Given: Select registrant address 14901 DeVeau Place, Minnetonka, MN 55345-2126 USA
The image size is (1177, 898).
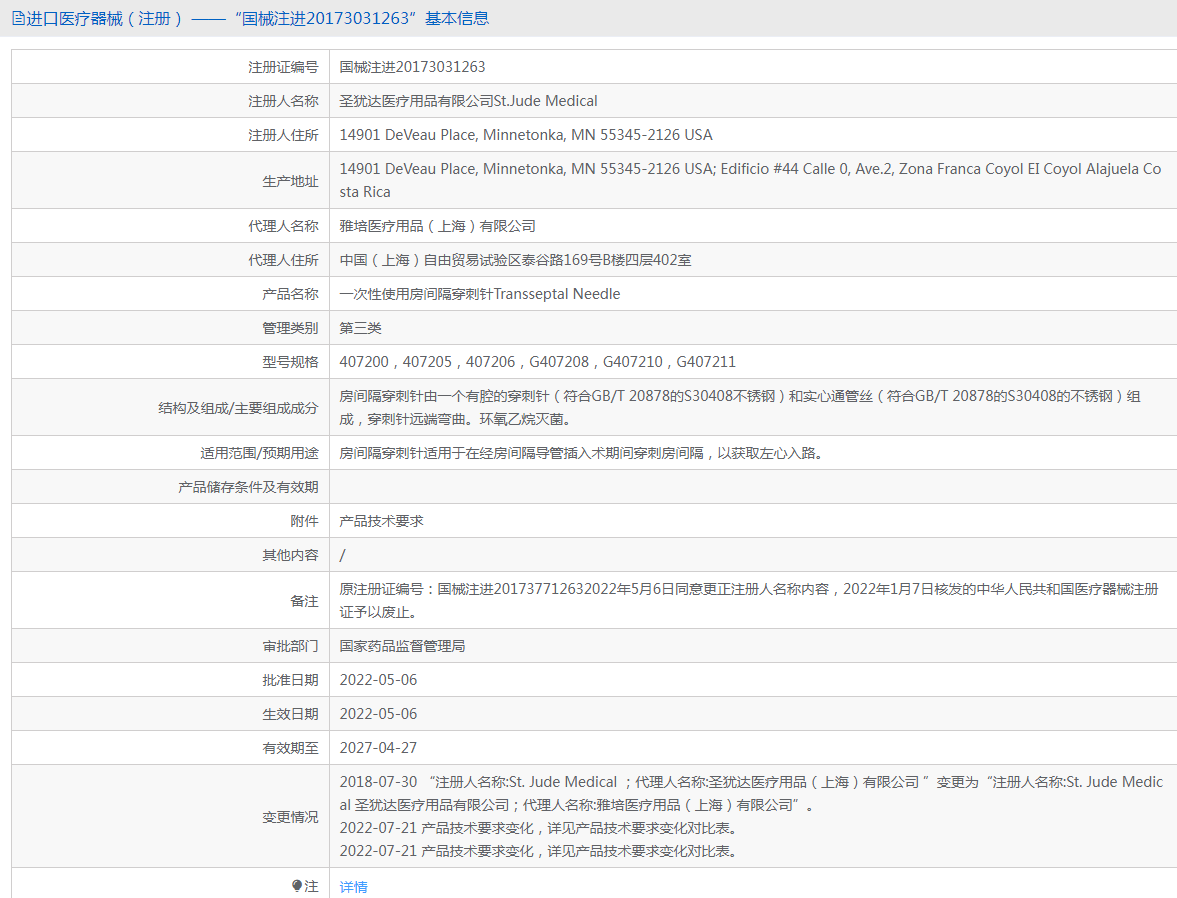Looking at the screenshot, I should point(525,135).
